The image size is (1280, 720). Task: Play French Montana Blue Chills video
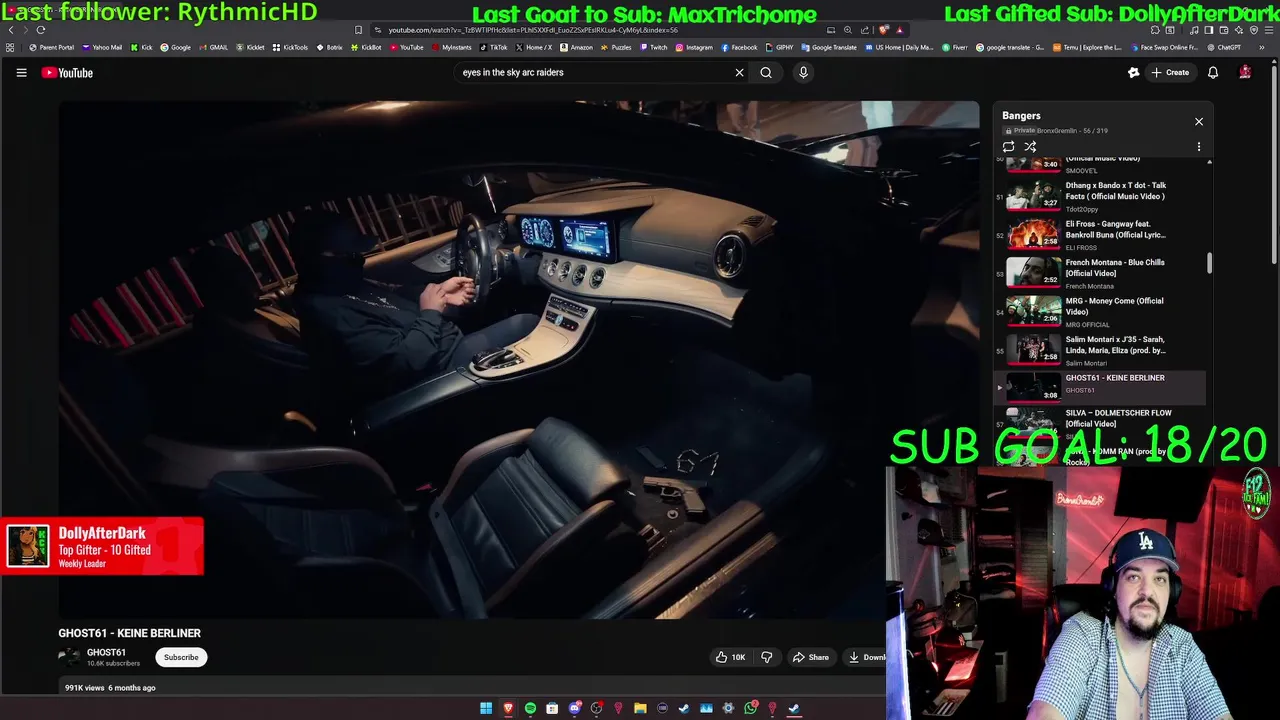(x=1100, y=273)
